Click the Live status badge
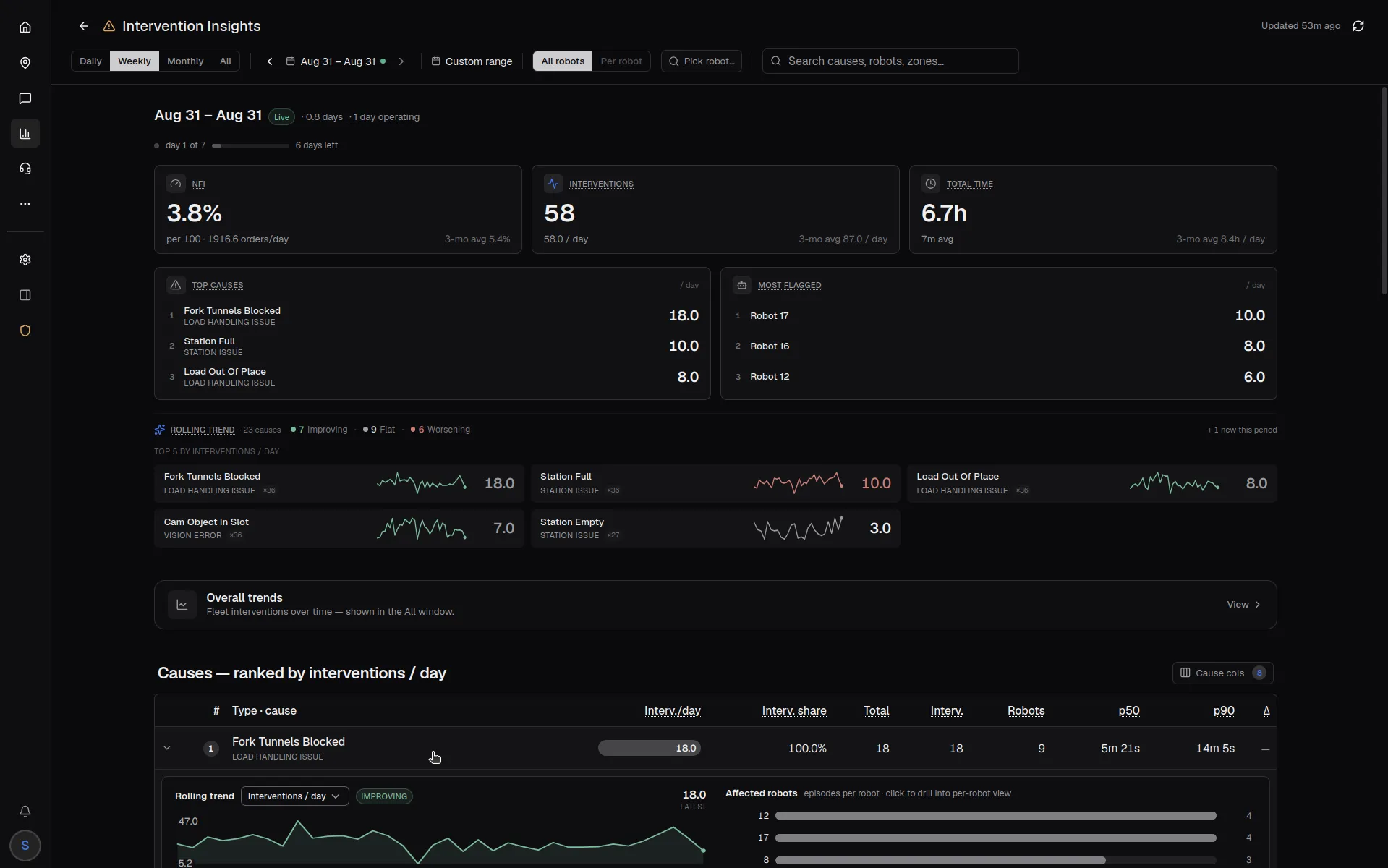This screenshot has height=868, width=1388. click(x=281, y=117)
